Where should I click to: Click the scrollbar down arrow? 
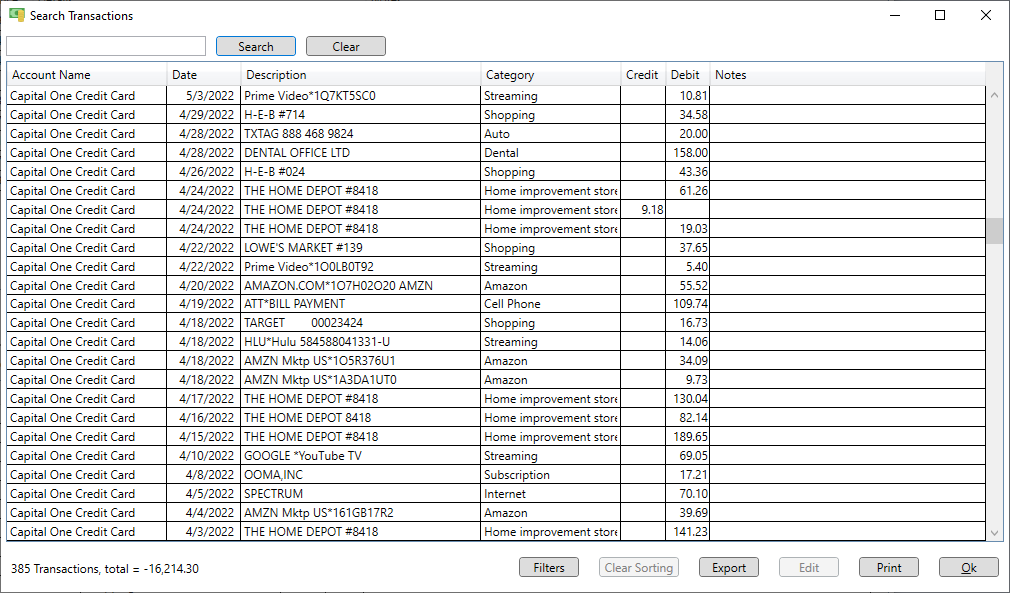click(x=994, y=533)
